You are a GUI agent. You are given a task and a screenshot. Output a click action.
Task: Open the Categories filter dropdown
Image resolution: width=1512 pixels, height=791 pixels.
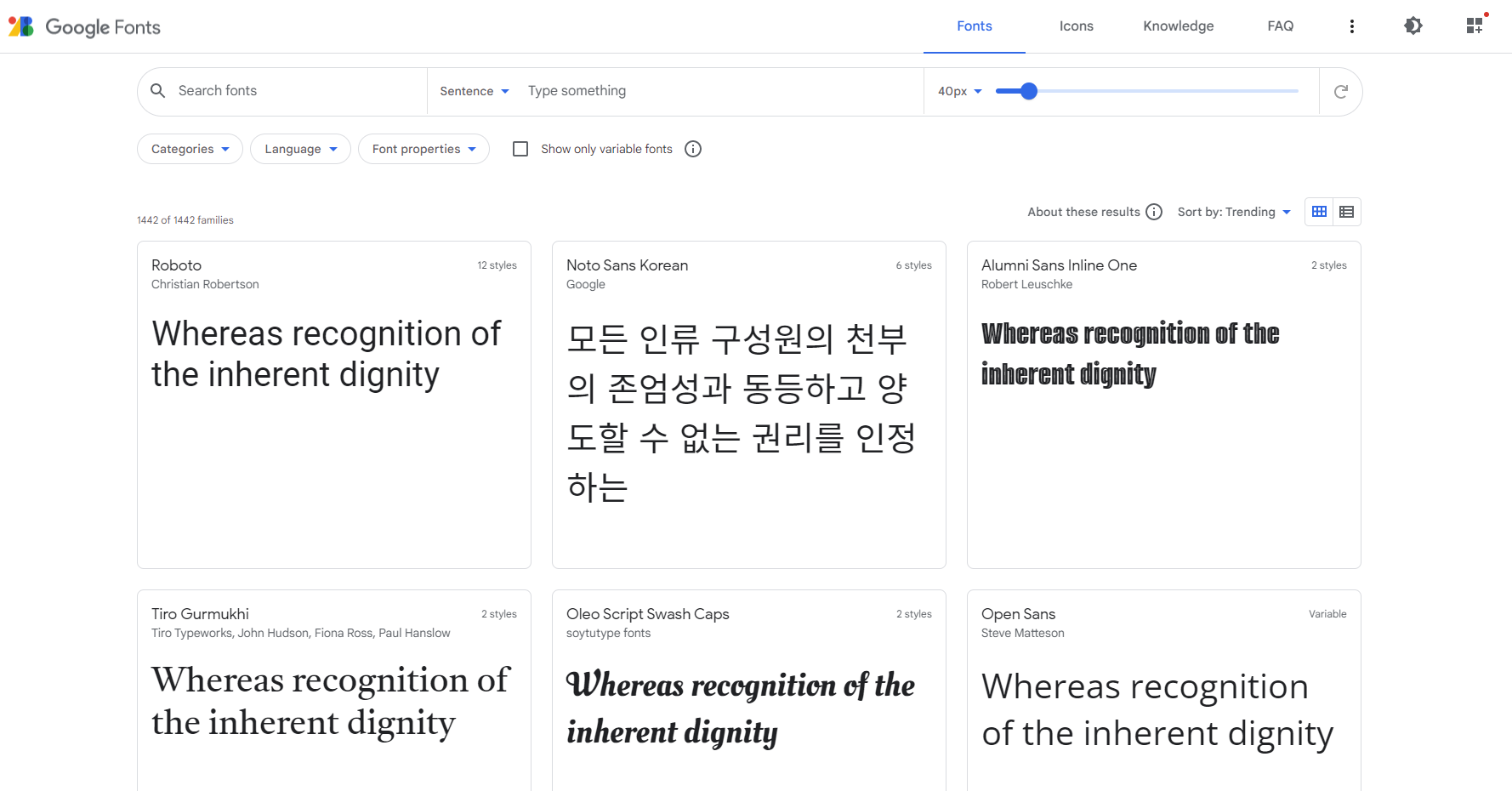tap(190, 149)
